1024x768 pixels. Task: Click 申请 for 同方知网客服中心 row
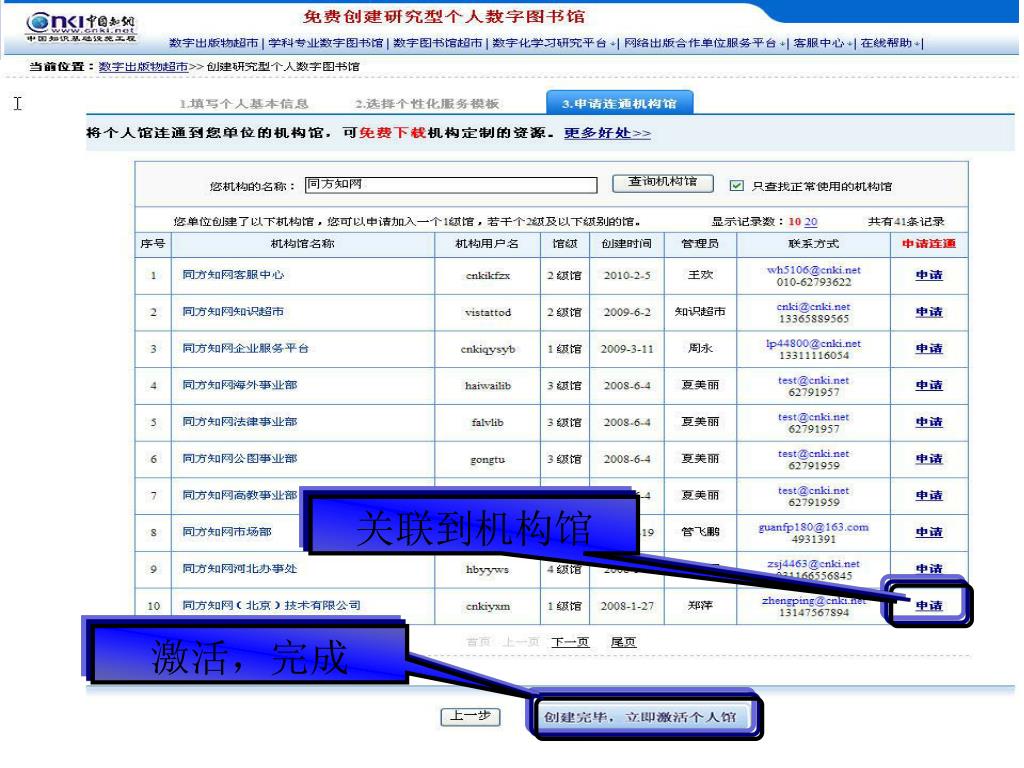click(929, 275)
